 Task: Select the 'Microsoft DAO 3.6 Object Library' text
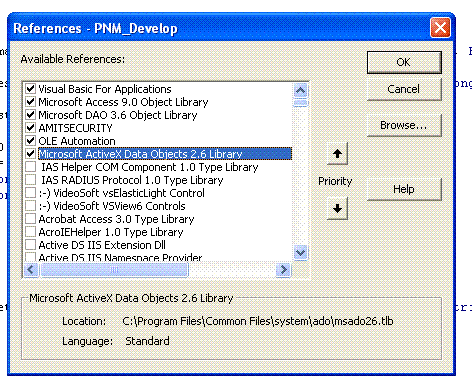pyautogui.click(x=118, y=115)
